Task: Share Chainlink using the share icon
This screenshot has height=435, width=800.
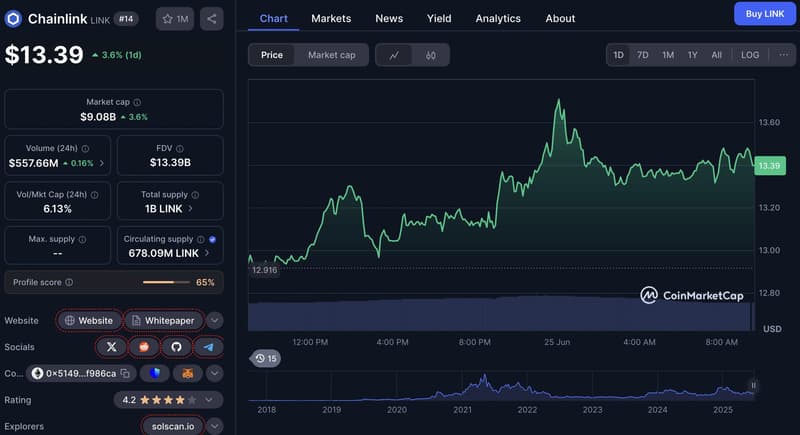Action: coord(211,19)
